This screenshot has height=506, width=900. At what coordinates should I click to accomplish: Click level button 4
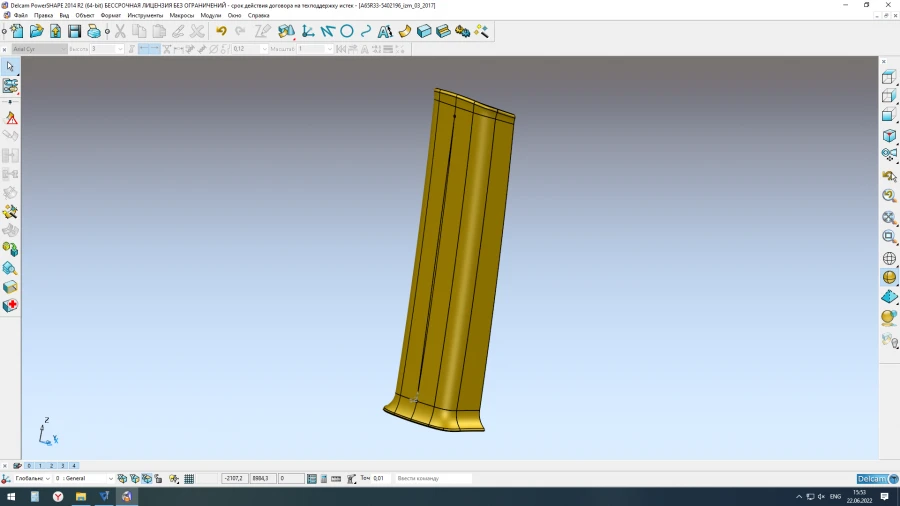pos(74,466)
